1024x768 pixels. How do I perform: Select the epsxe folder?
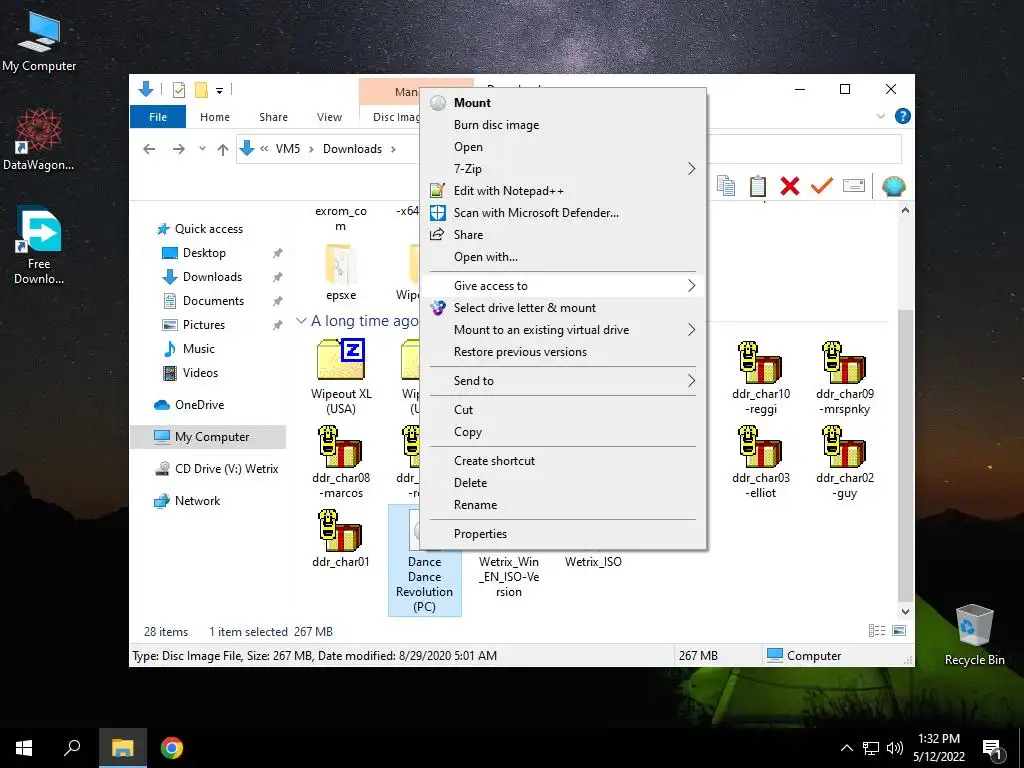(341, 272)
